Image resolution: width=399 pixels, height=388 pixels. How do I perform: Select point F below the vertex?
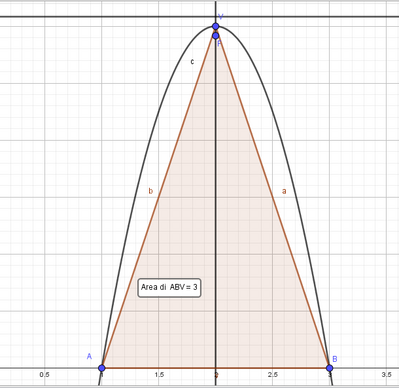(x=216, y=35)
